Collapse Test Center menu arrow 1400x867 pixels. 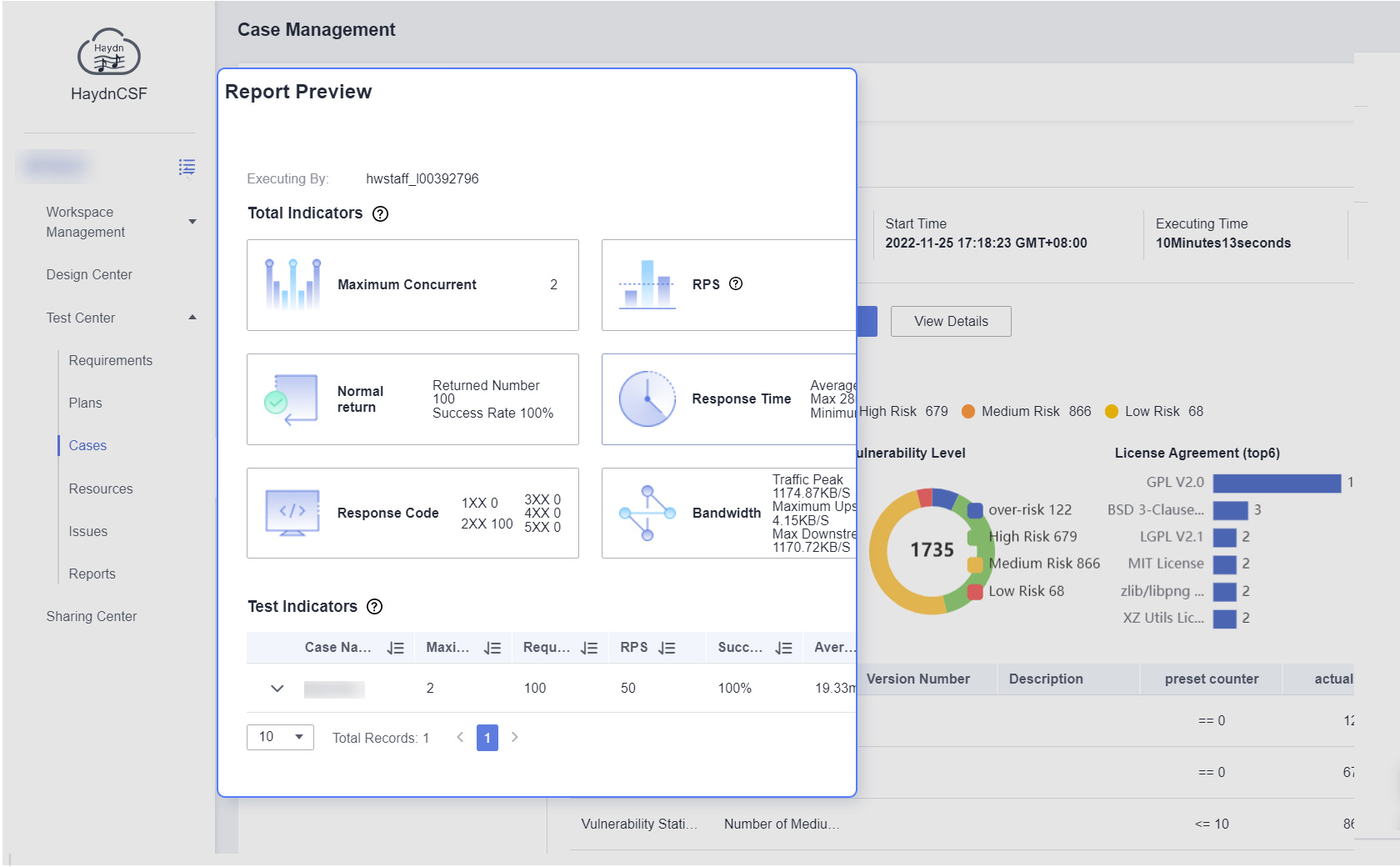pos(192,318)
